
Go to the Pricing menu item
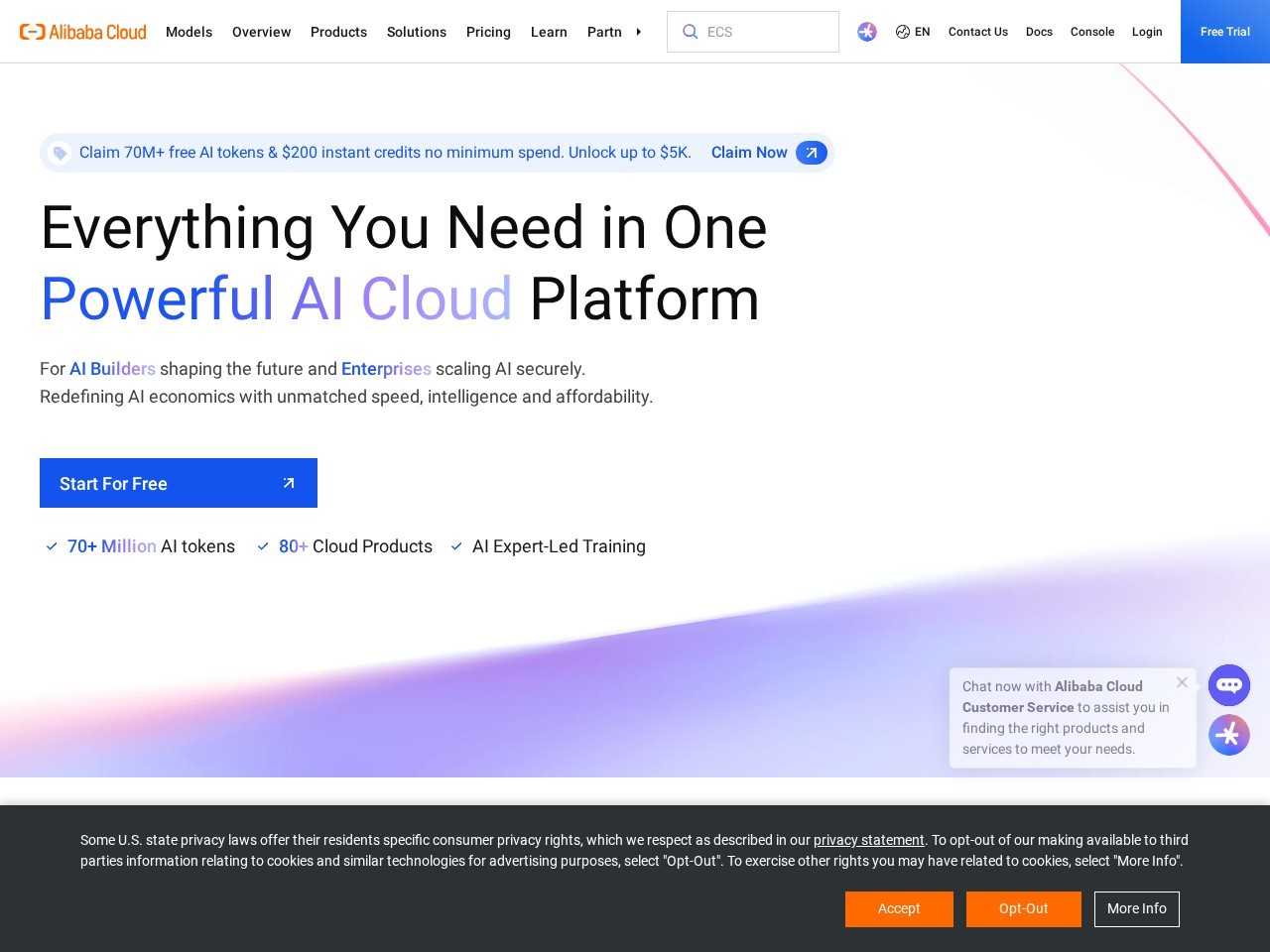pyautogui.click(x=488, y=32)
